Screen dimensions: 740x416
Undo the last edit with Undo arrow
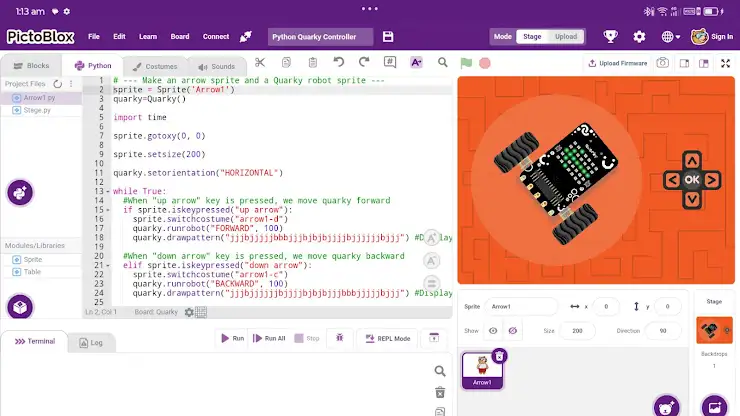338,62
